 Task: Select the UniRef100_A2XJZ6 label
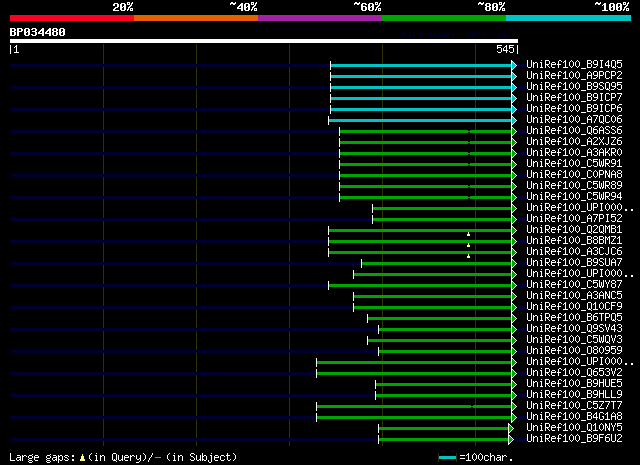click(574, 141)
